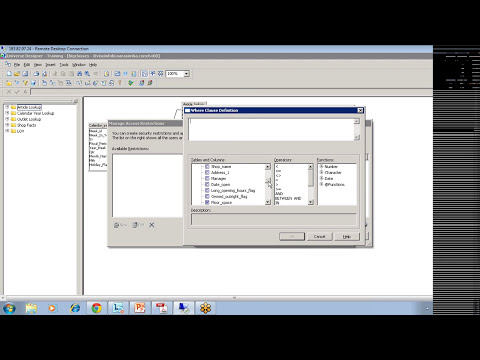The width and height of the screenshot is (480, 360).
Task: Select the LOV folder in class tree
Action: [20, 131]
